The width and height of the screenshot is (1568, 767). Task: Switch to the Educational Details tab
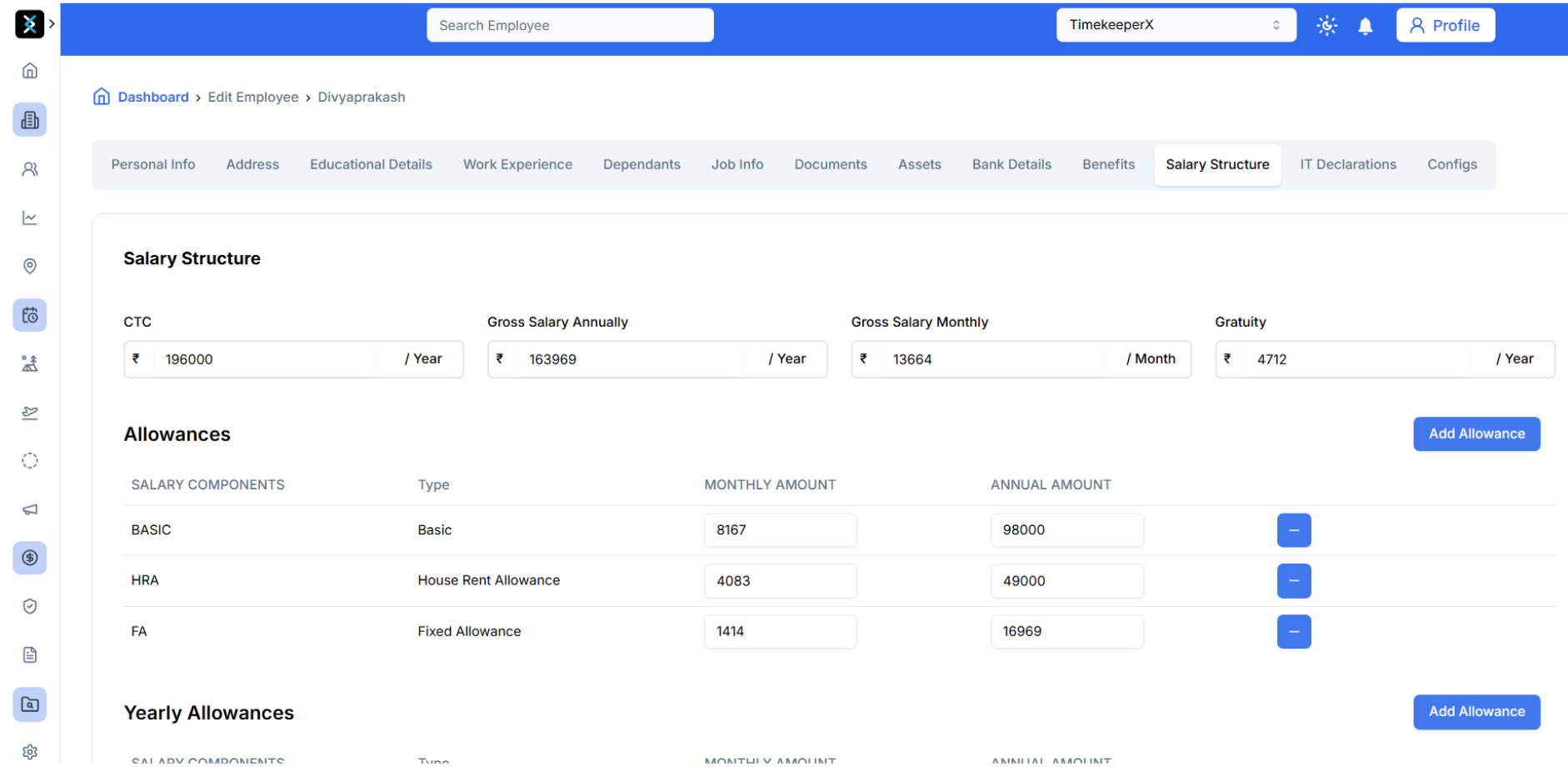(371, 164)
